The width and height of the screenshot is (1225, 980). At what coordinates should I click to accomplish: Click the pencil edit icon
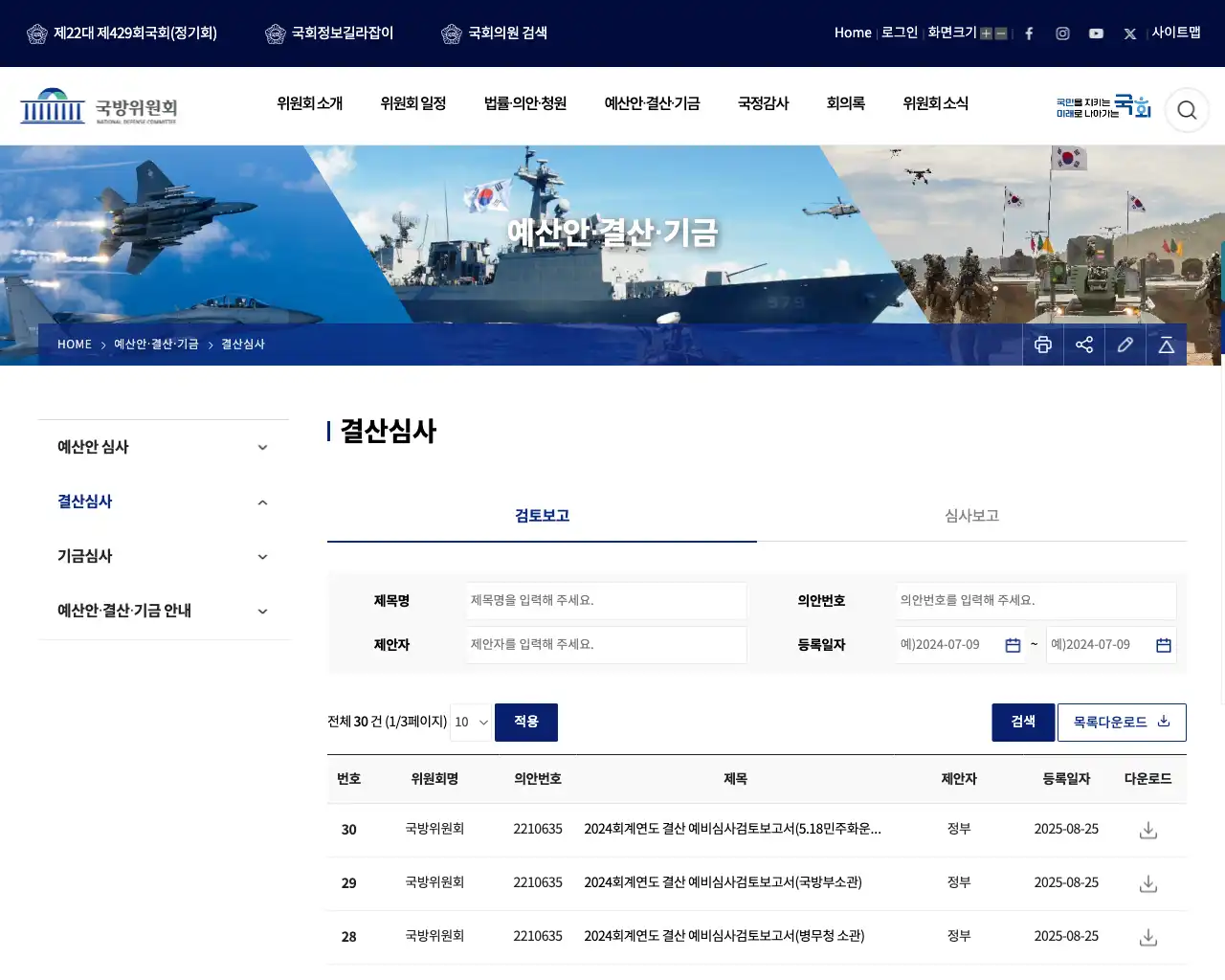pos(1125,345)
